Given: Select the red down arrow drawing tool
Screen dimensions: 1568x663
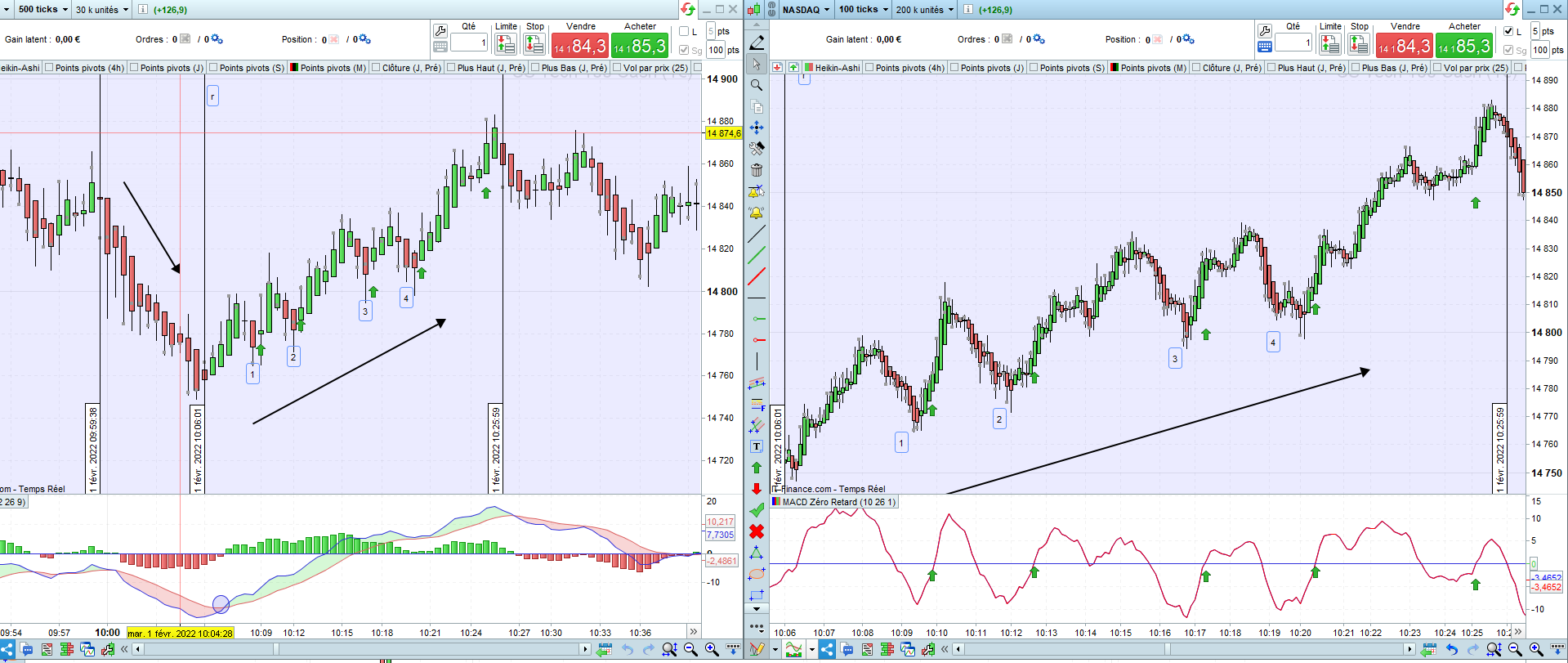Looking at the screenshot, I should click(757, 489).
